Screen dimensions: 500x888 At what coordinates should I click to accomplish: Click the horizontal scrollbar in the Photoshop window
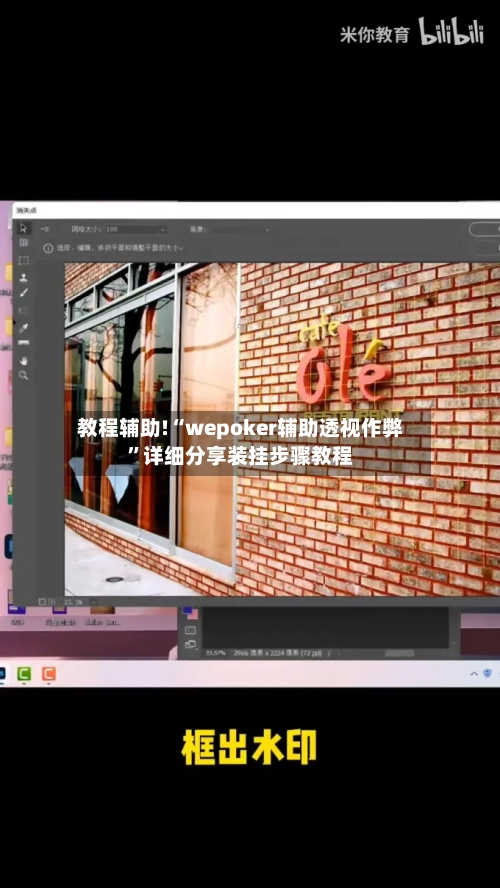399,653
